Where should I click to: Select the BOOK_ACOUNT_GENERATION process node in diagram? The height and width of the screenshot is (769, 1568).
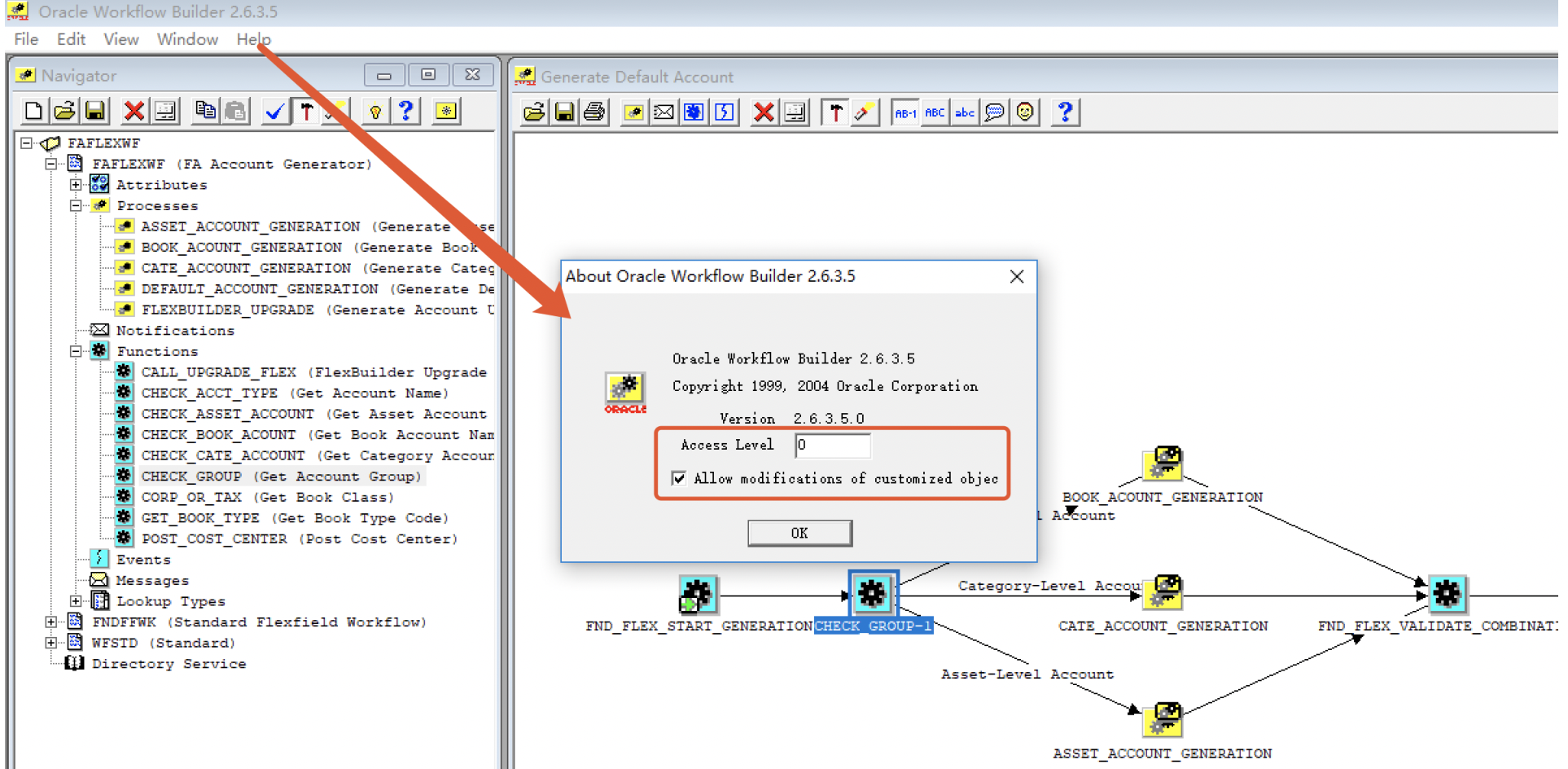click(1163, 464)
